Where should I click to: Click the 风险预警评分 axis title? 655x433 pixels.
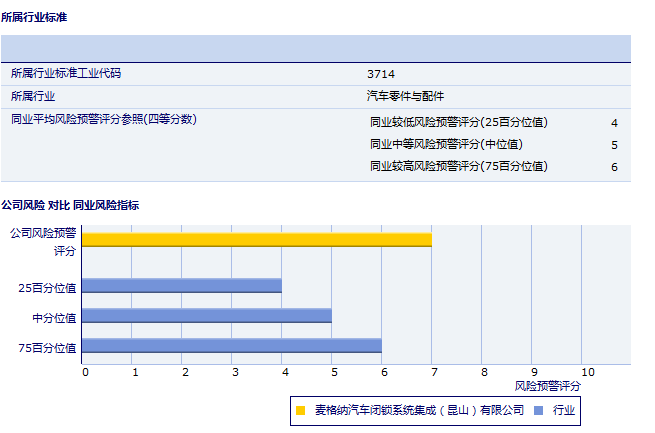coord(547,386)
